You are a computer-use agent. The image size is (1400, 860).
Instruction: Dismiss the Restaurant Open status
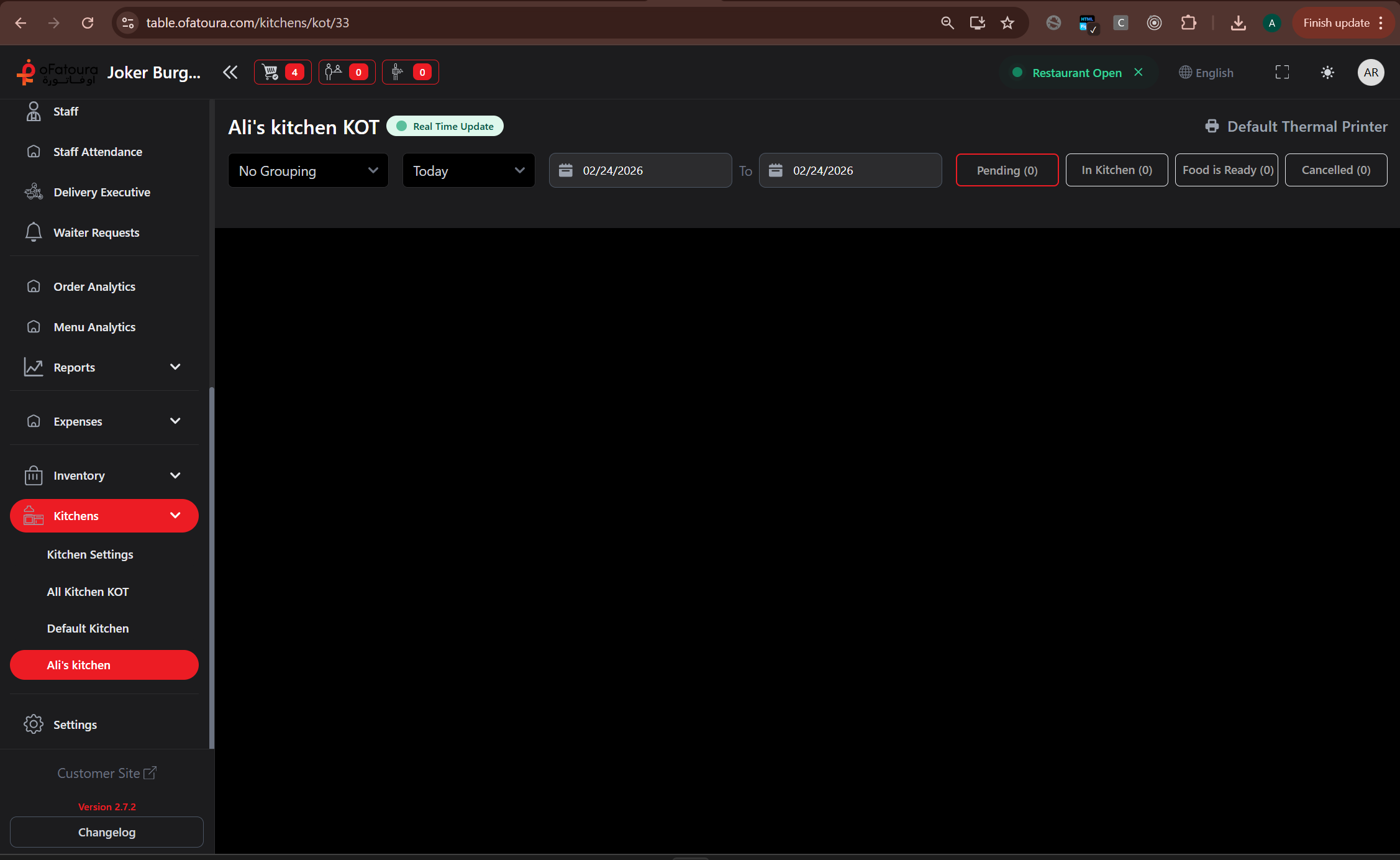pos(1139,72)
